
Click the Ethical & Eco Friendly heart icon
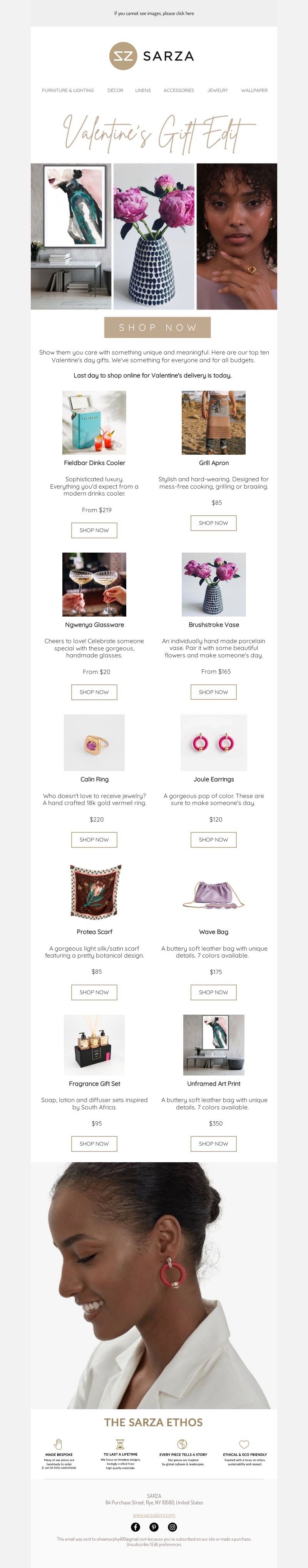[244, 1444]
